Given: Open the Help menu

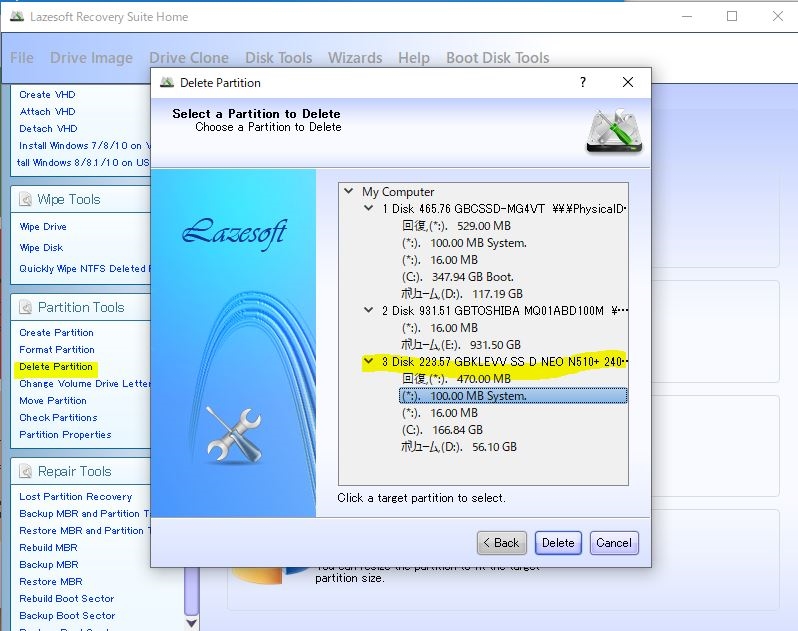Looking at the screenshot, I should pyautogui.click(x=414, y=58).
